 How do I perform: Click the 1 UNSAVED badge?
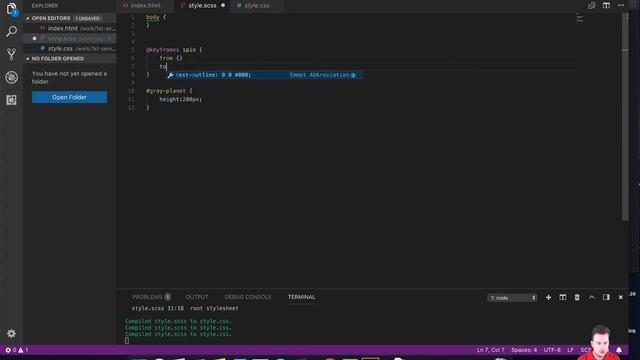tap(88, 18)
